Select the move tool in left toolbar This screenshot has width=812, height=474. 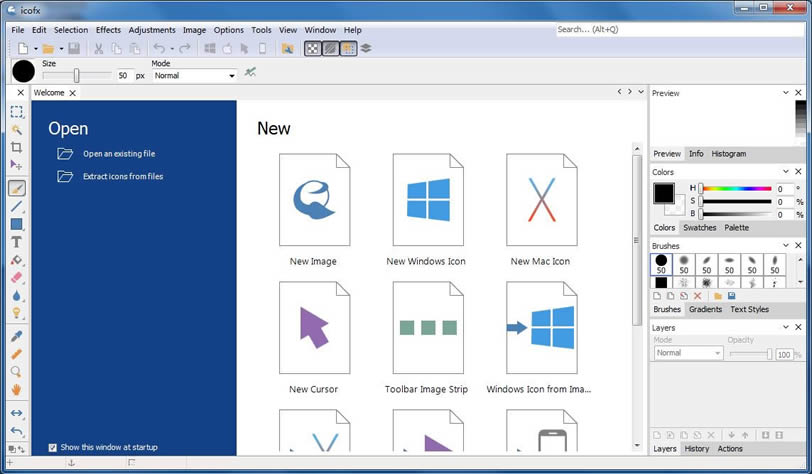click(x=17, y=165)
